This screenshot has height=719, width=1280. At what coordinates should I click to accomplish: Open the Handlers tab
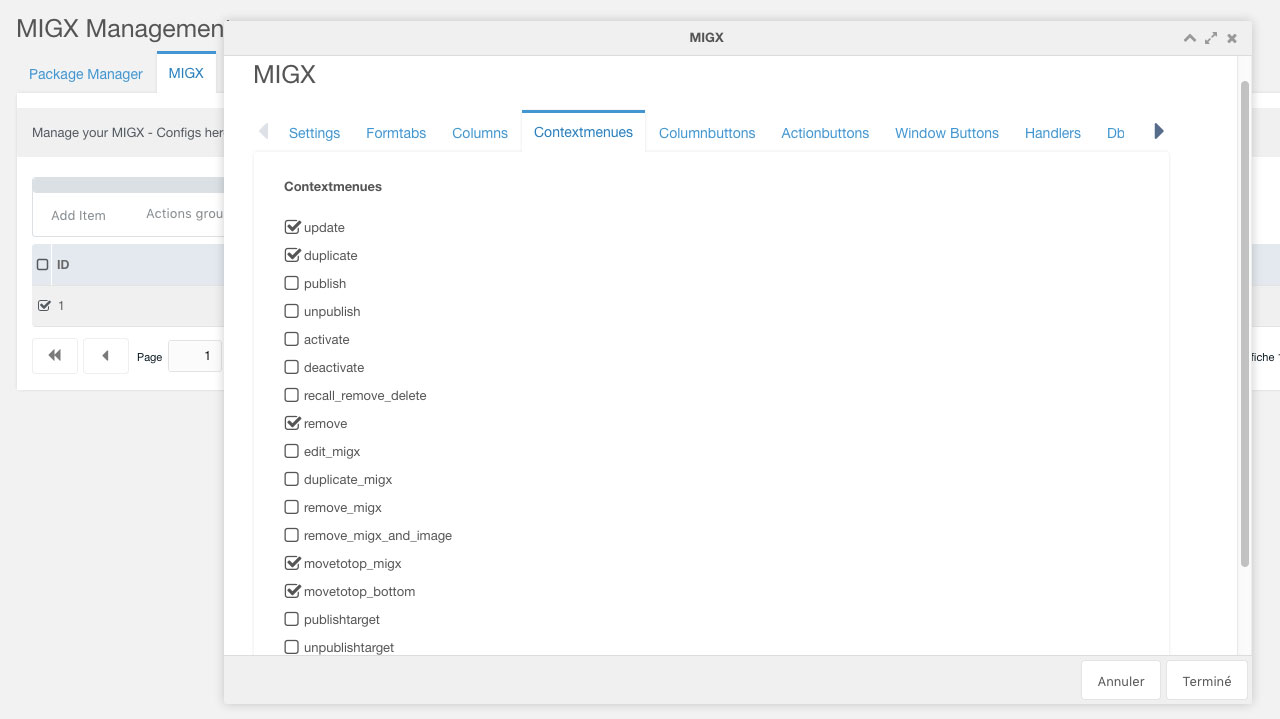1053,133
